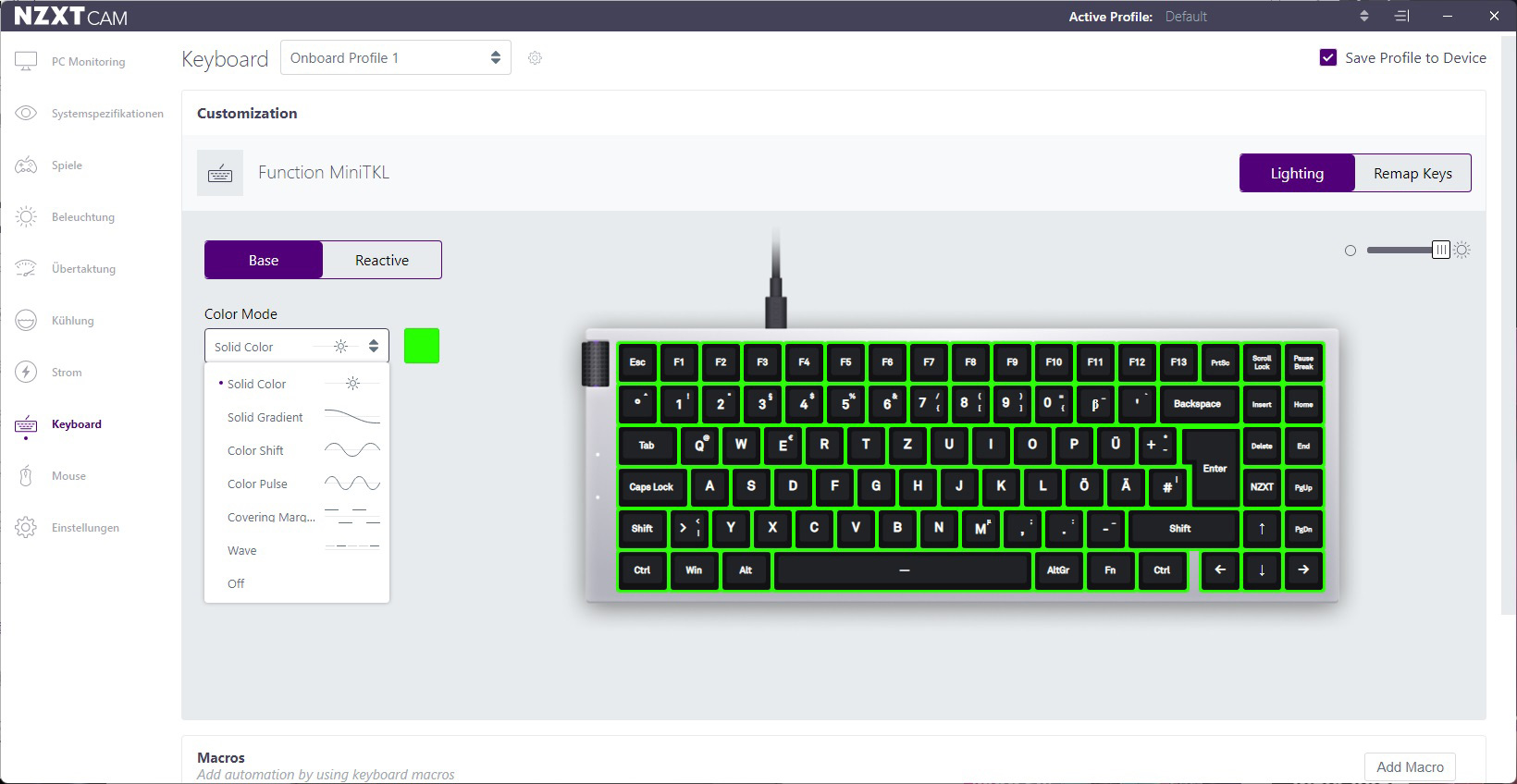Open the Active Profile arrows selector
Screen dimensions: 1517x784
[1363, 16]
